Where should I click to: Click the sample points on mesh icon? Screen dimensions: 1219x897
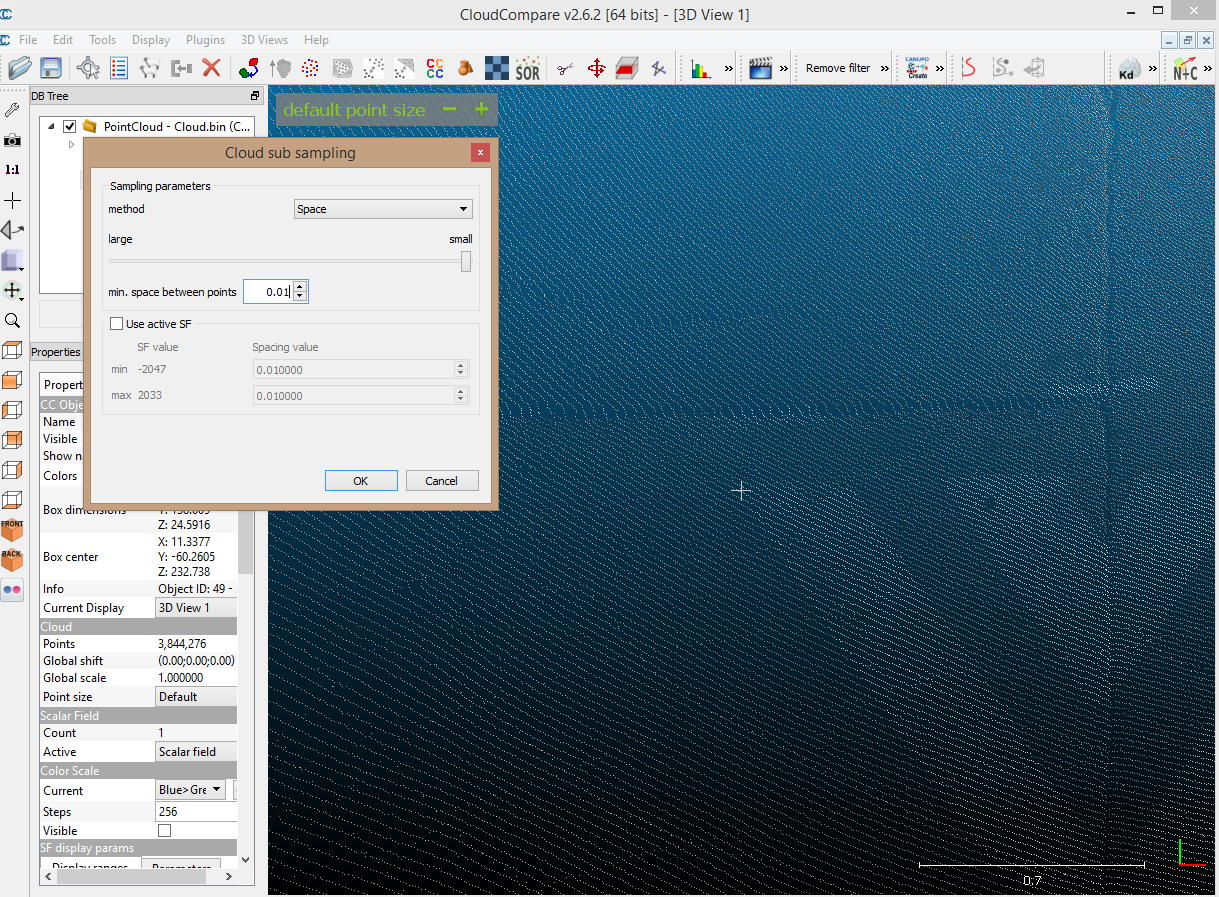tap(342, 68)
